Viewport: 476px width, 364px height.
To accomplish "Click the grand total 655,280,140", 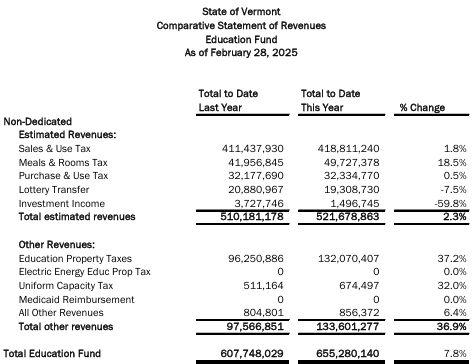I will click(347, 354).
